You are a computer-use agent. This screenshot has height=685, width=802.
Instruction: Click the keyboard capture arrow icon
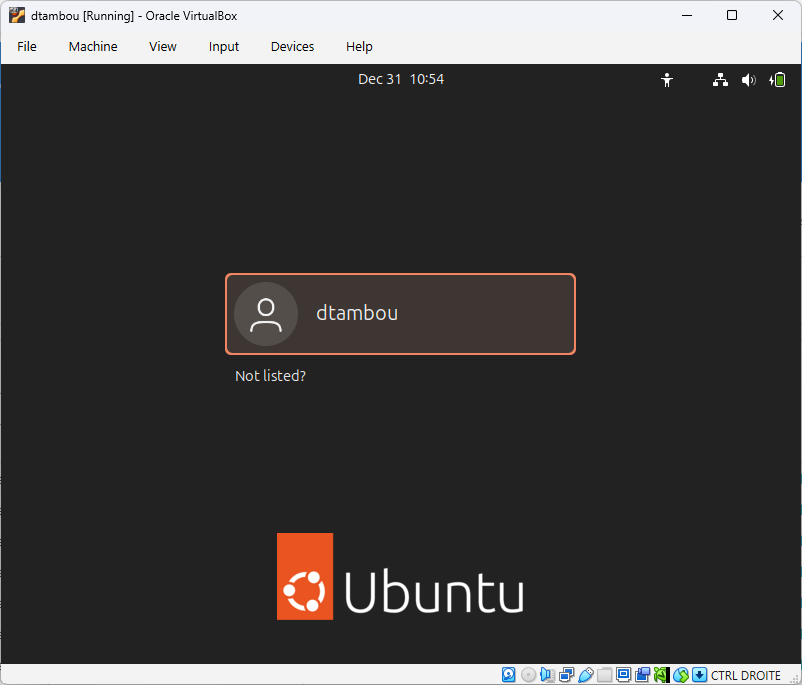[700, 675]
